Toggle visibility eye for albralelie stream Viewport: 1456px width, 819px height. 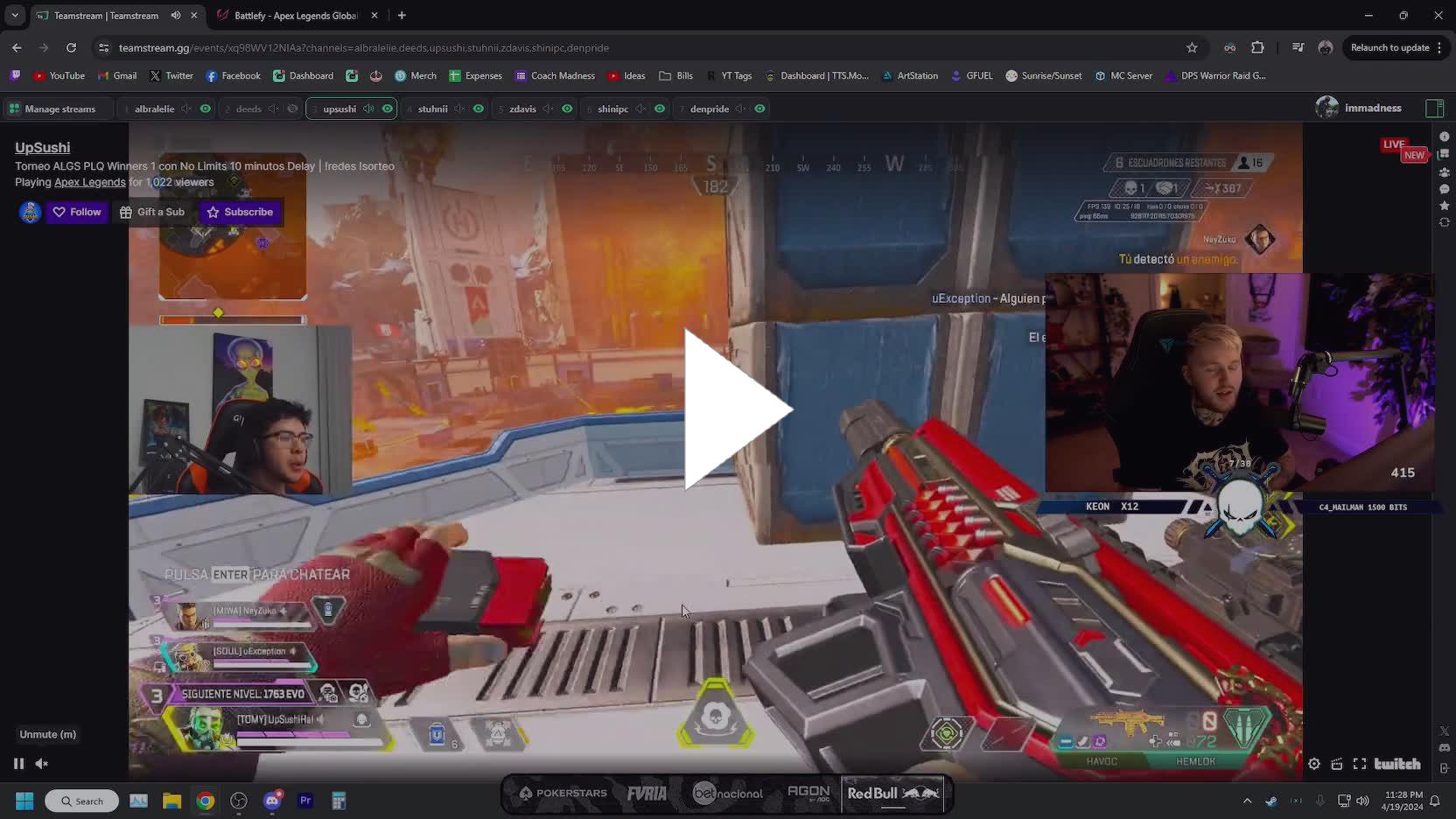206,109
